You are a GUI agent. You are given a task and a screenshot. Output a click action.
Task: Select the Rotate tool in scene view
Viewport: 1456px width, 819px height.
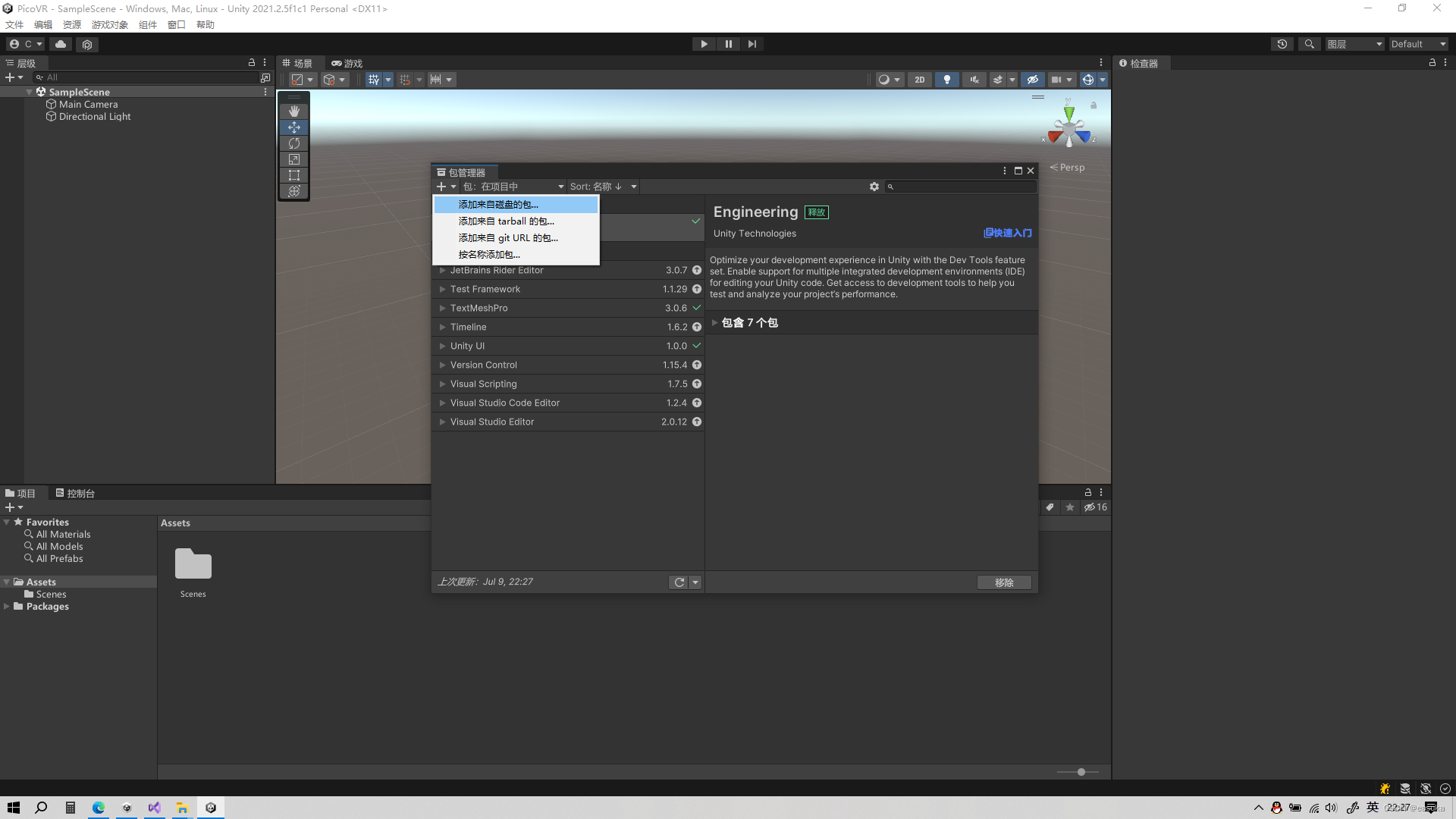point(294,143)
